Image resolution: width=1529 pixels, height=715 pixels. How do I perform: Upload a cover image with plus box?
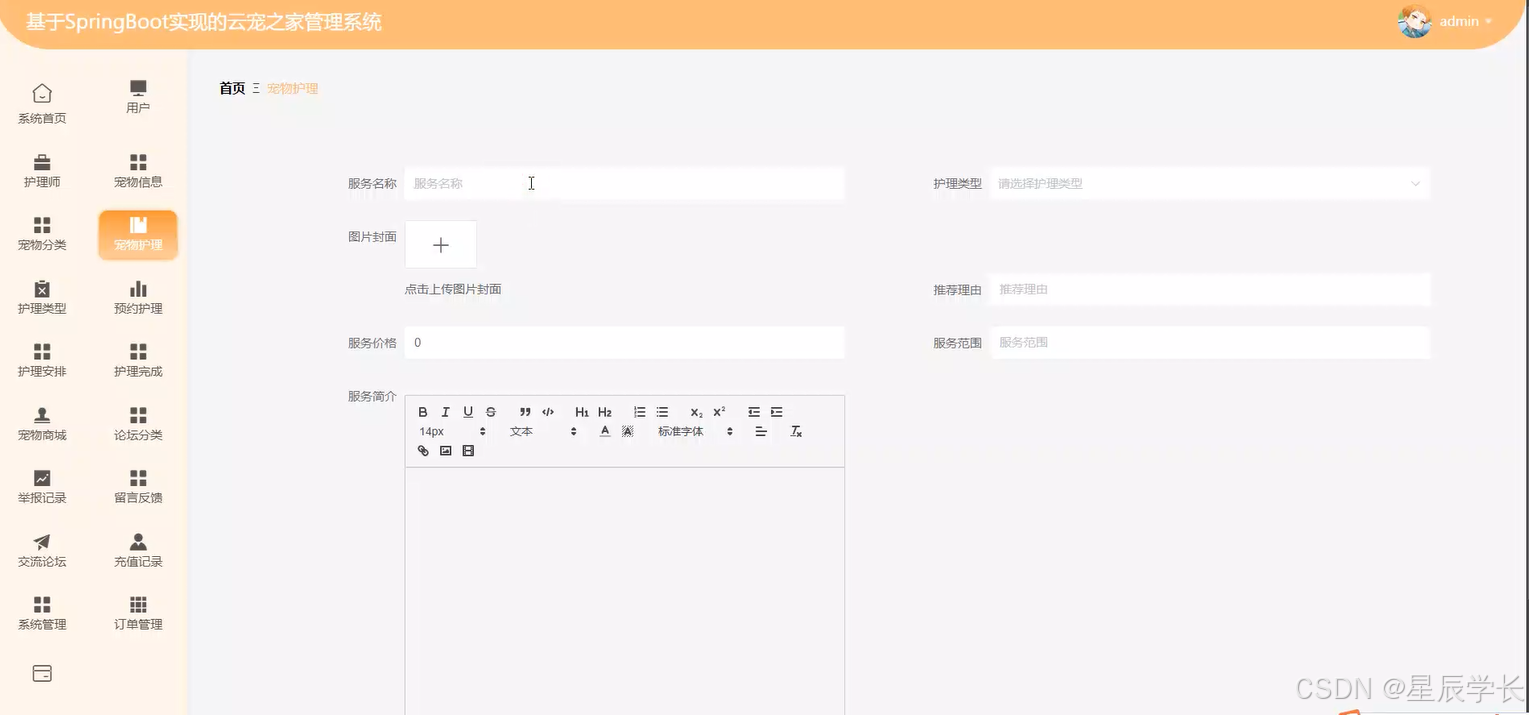click(x=441, y=245)
